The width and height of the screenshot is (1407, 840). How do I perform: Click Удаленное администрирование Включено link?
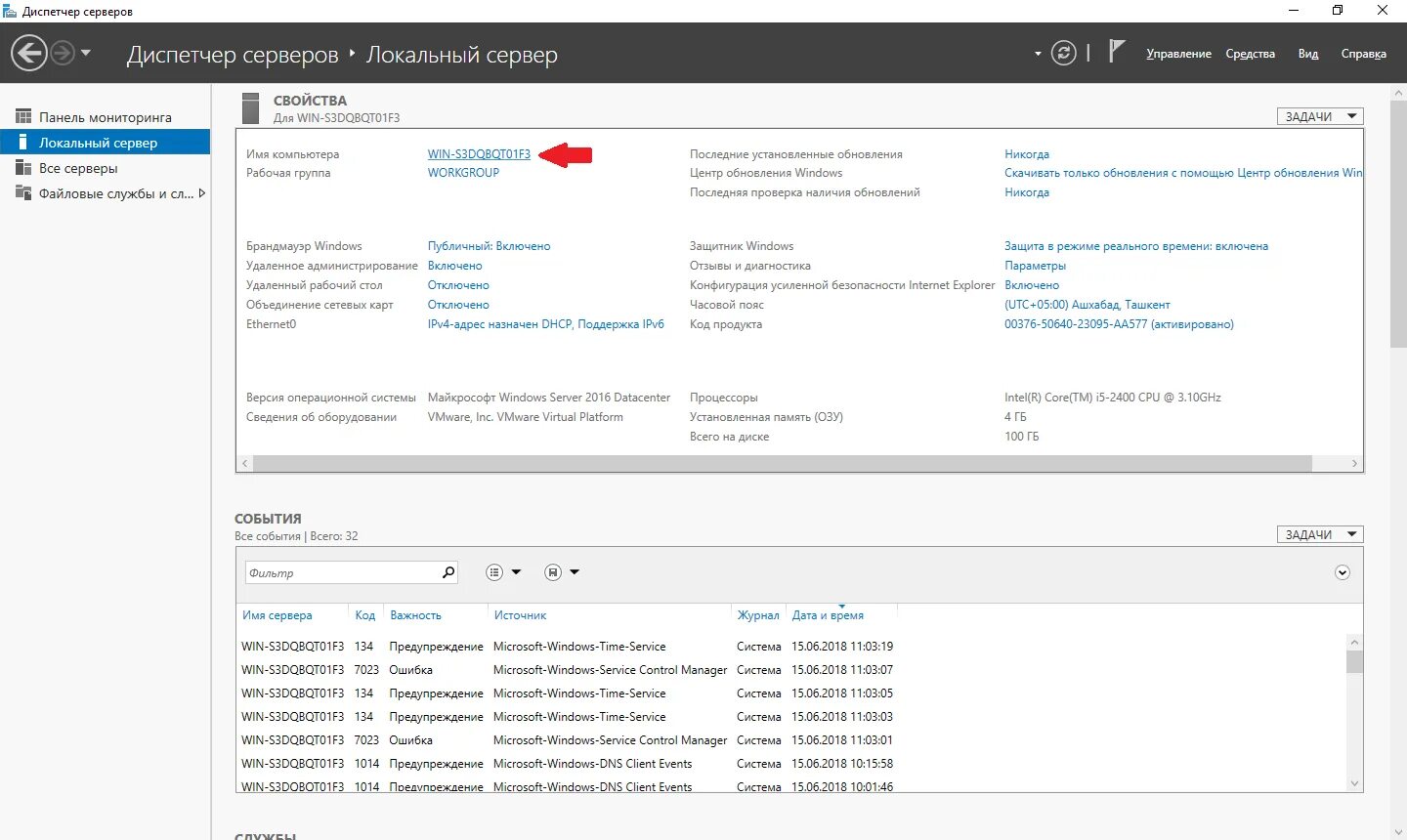(x=455, y=266)
